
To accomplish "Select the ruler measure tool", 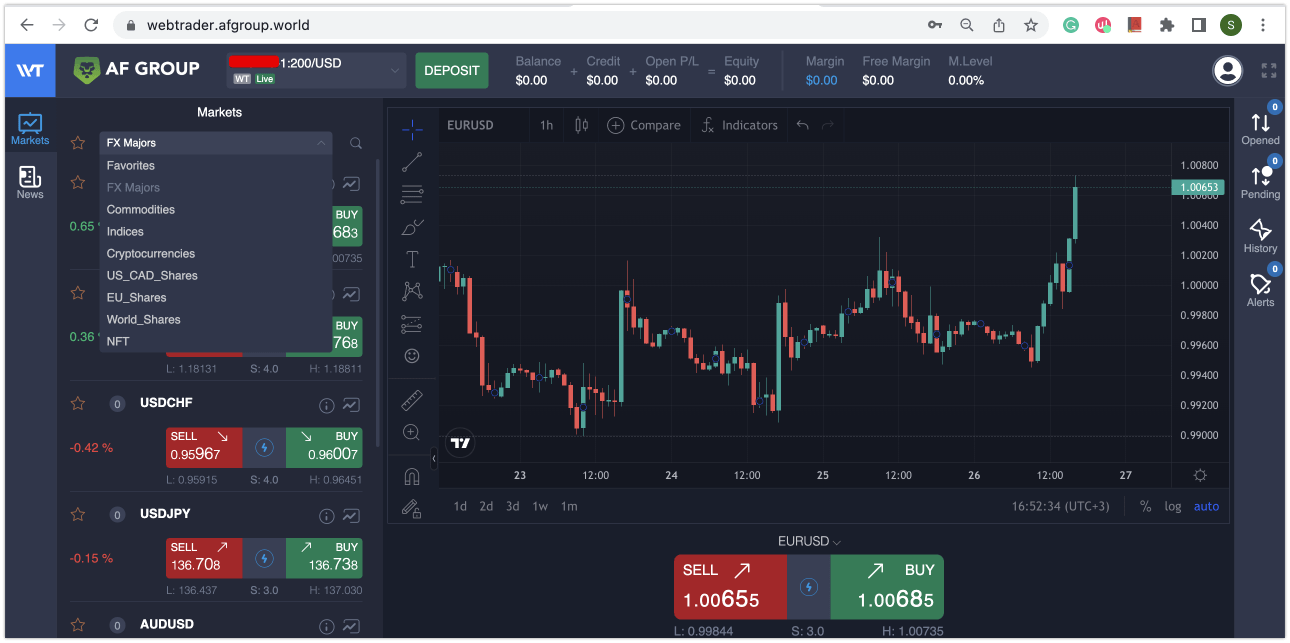I will coord(412,400).
